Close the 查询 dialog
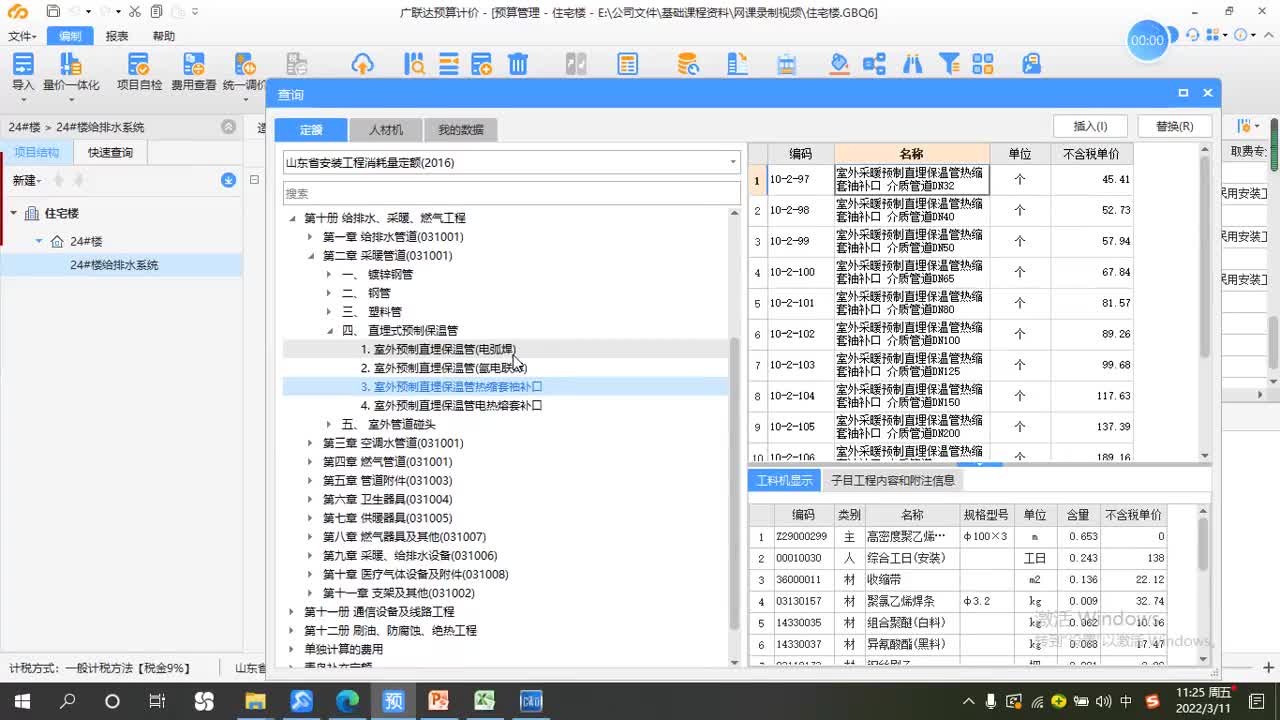Screen dimensions: 1280x720 tap(1207, 93)
